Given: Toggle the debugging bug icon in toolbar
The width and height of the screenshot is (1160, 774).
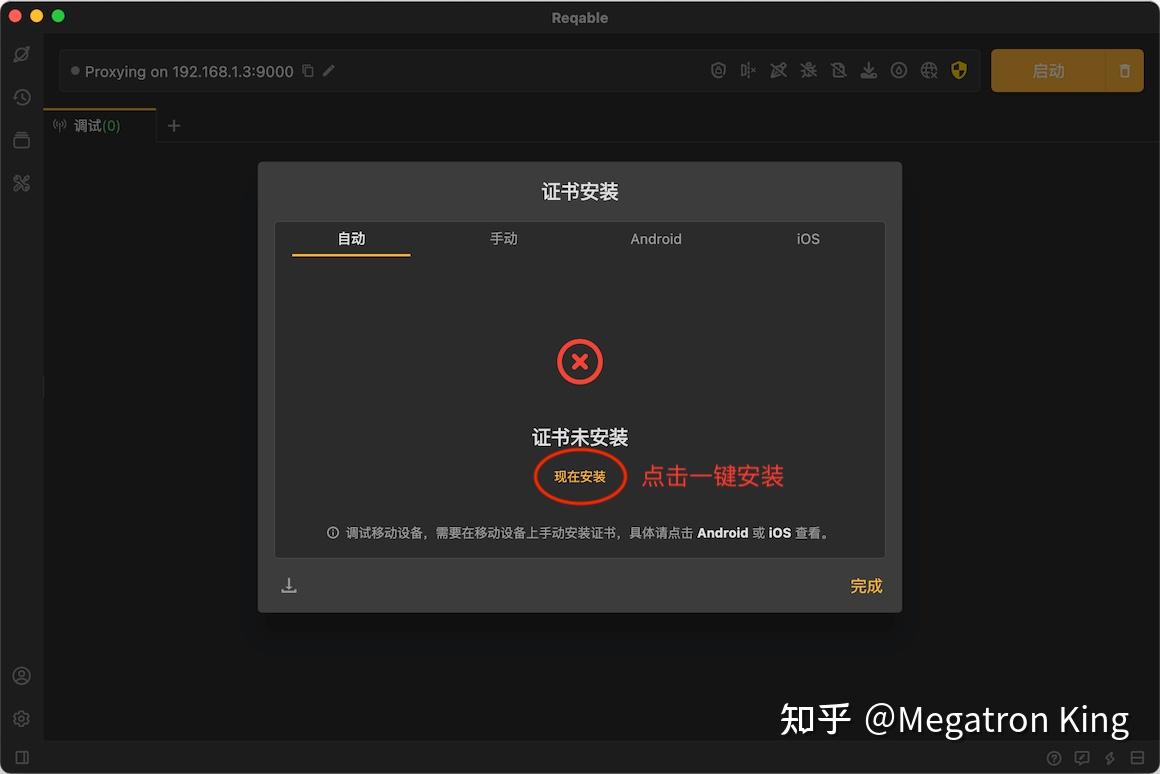Looking at the screenshot, I should 808,70.
